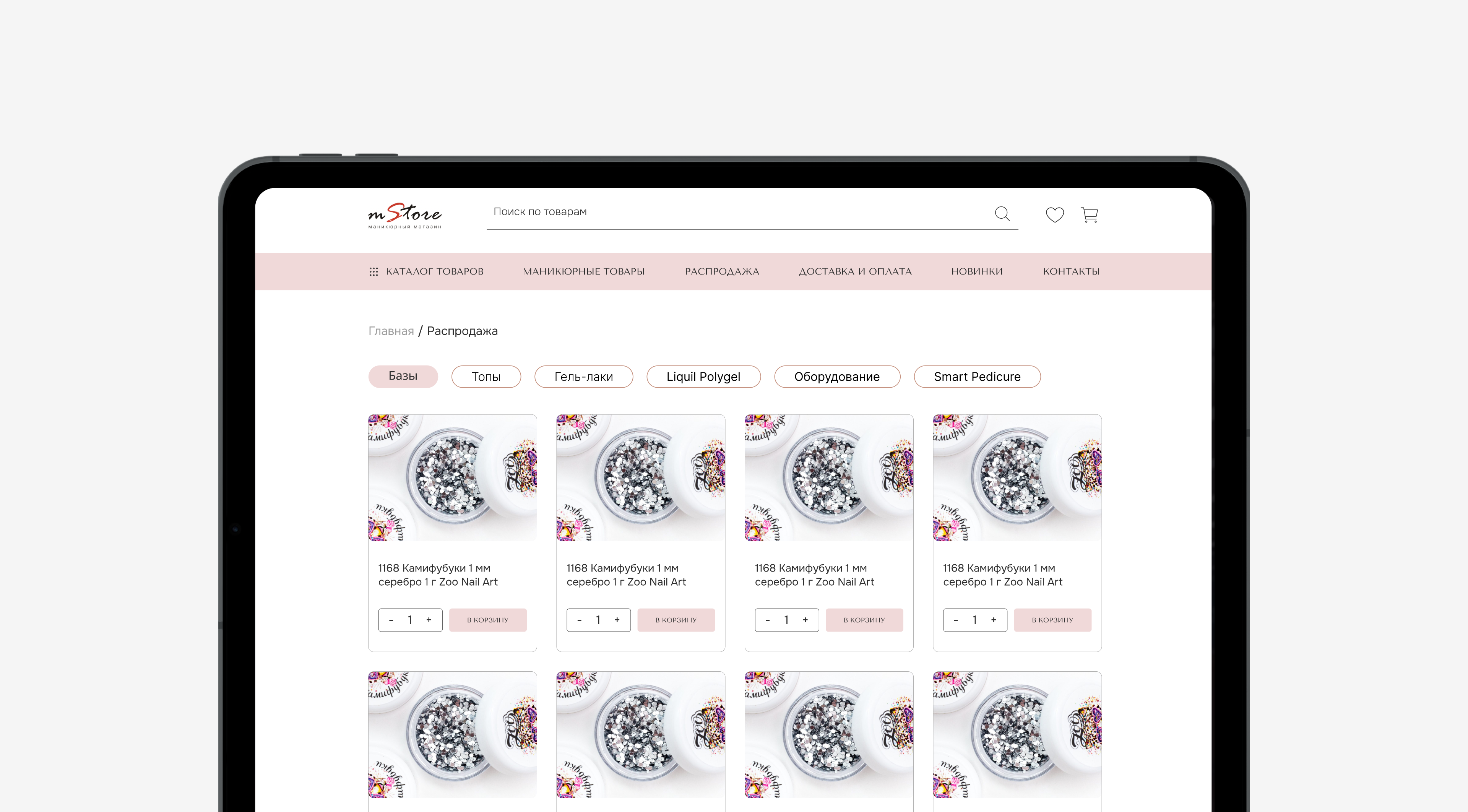Image resolution: width=1468 pixels, height=812 pixels.
Task: Select the 'Оборудование' filter chip
Action: tap(837, 377)
